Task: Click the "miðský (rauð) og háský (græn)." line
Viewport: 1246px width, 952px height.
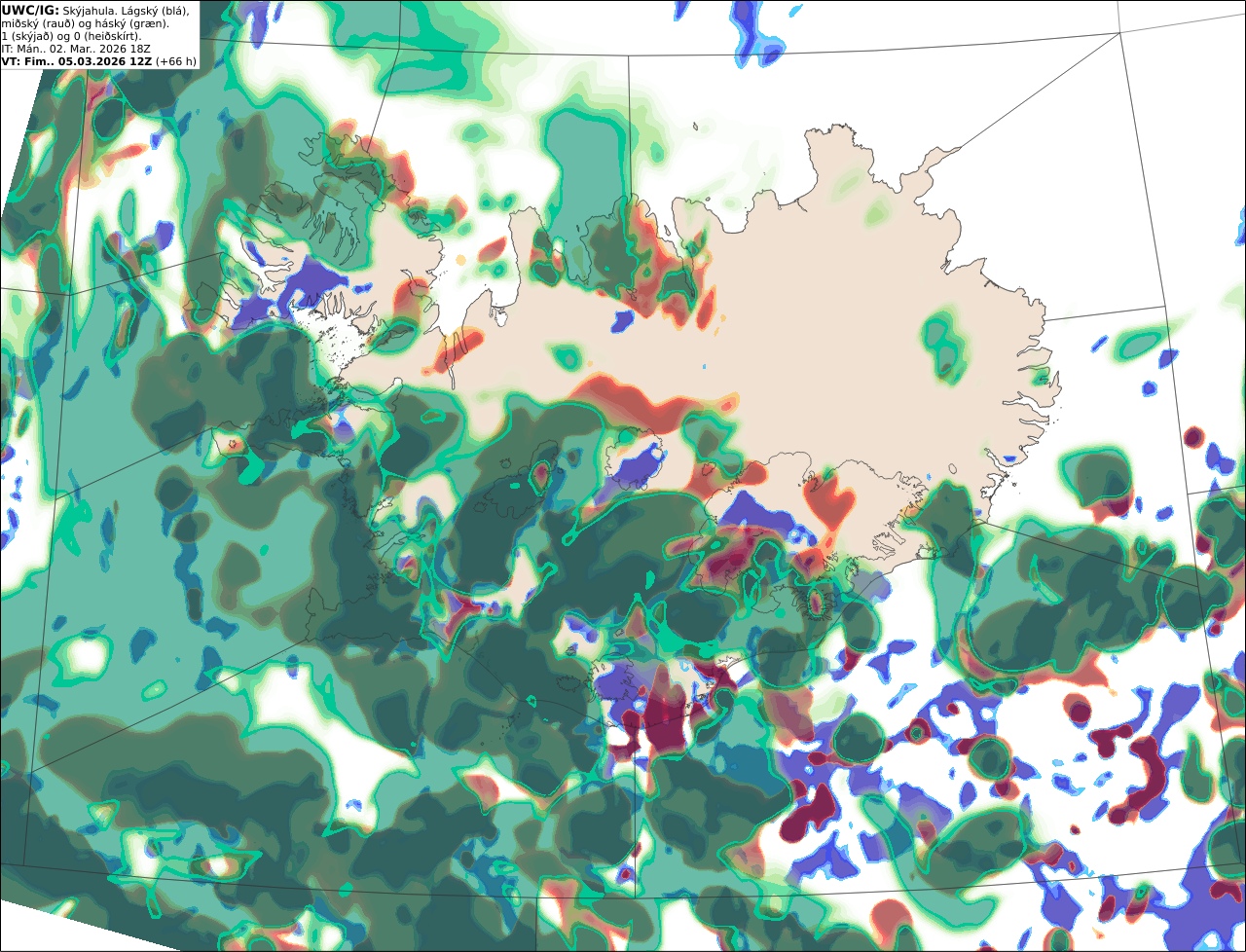Action: coord(85,22)
